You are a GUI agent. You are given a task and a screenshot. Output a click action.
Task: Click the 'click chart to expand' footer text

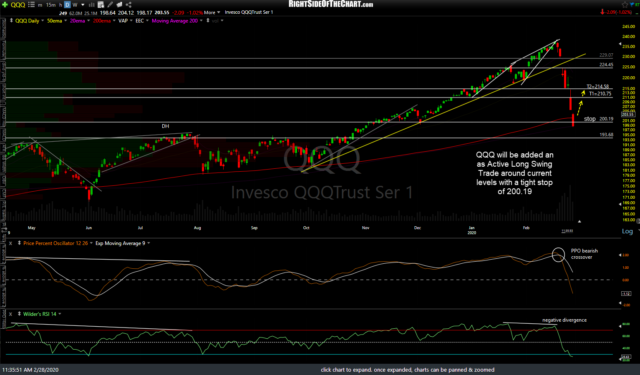pos(407,370)
